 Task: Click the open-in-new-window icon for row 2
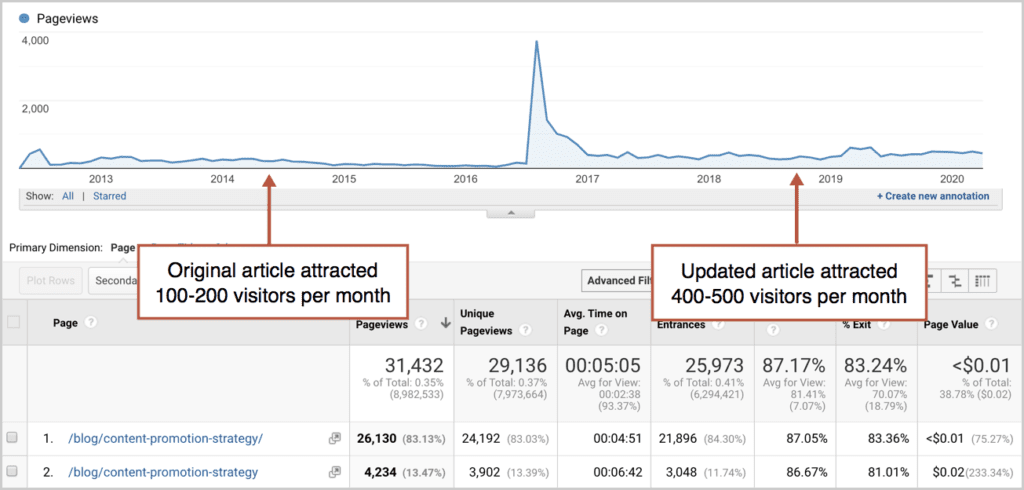[x=334, y=472]
